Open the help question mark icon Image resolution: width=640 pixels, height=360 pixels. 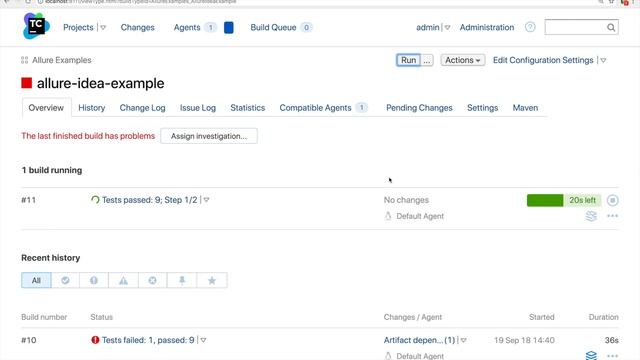530,27
